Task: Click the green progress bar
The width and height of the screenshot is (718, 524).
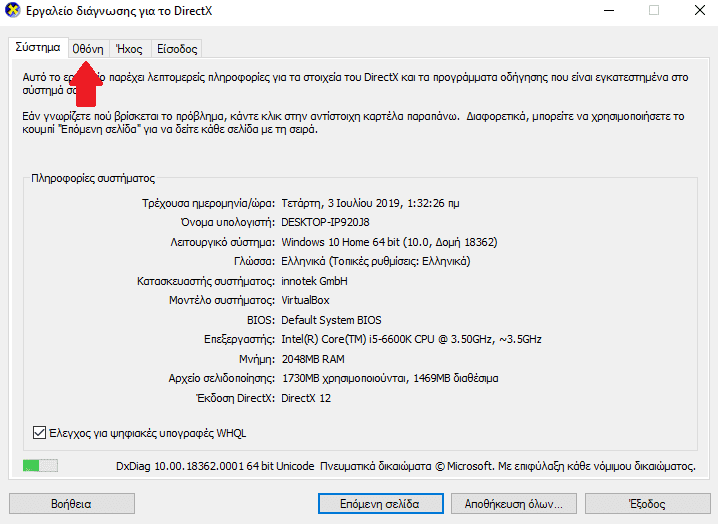Action: point(40,466)
